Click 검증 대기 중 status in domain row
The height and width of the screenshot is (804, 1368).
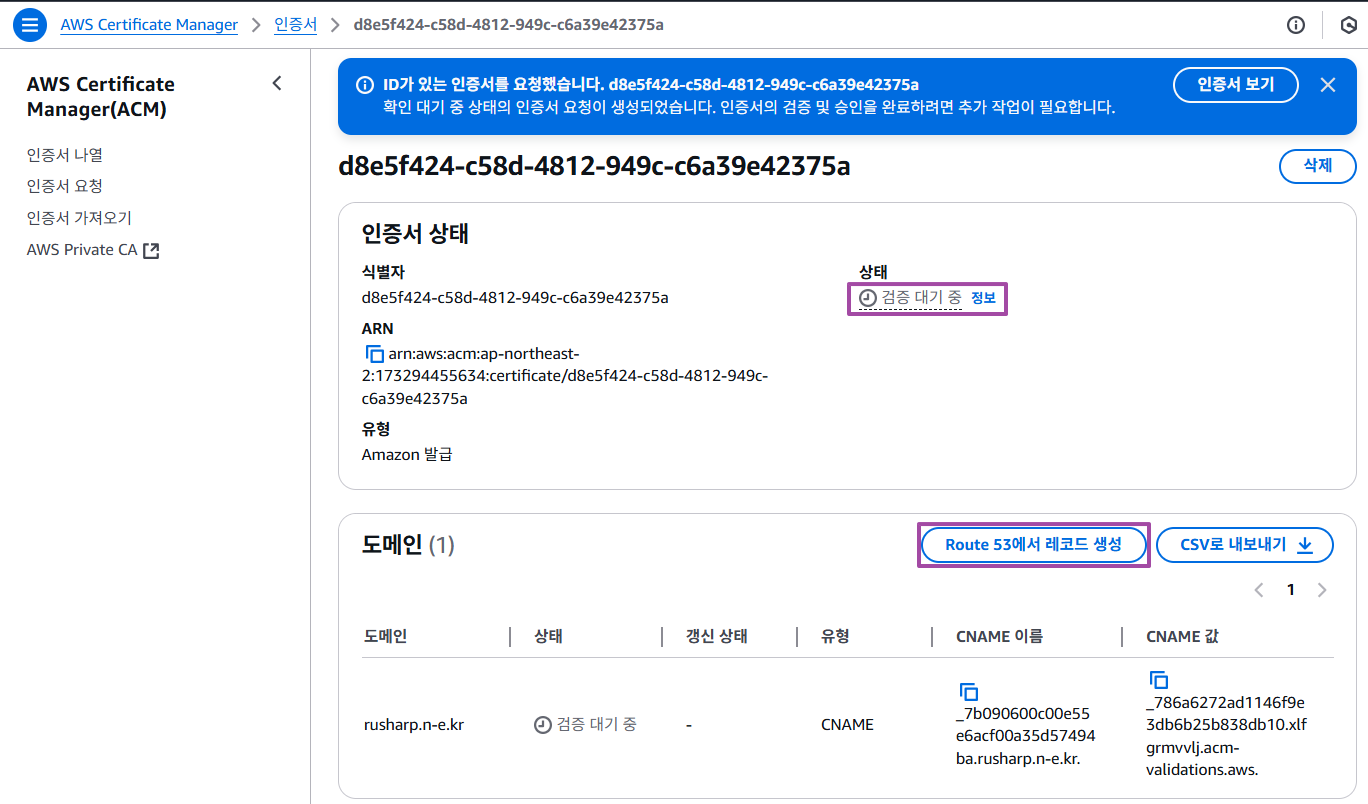click(x=586, y=725)
